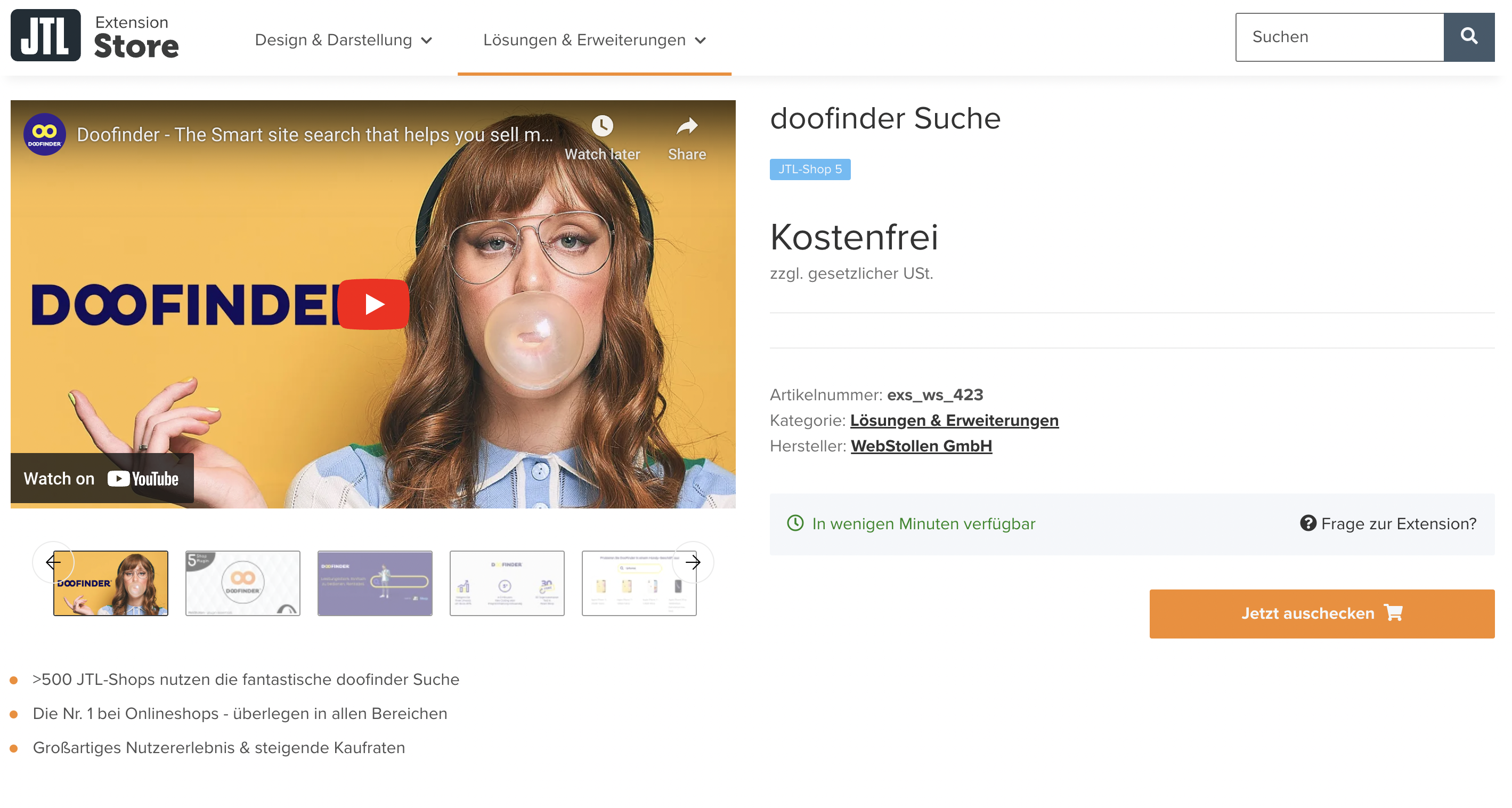
Task: Click the Jetzt auschecken button
Action: tap(1322, 613)
